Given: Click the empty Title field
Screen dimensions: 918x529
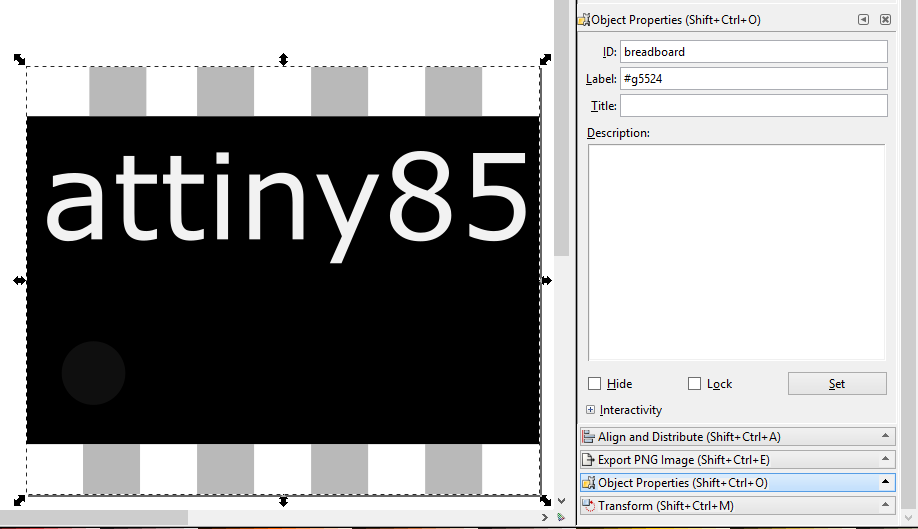Looking at the screenshot, I should [754, 106].
